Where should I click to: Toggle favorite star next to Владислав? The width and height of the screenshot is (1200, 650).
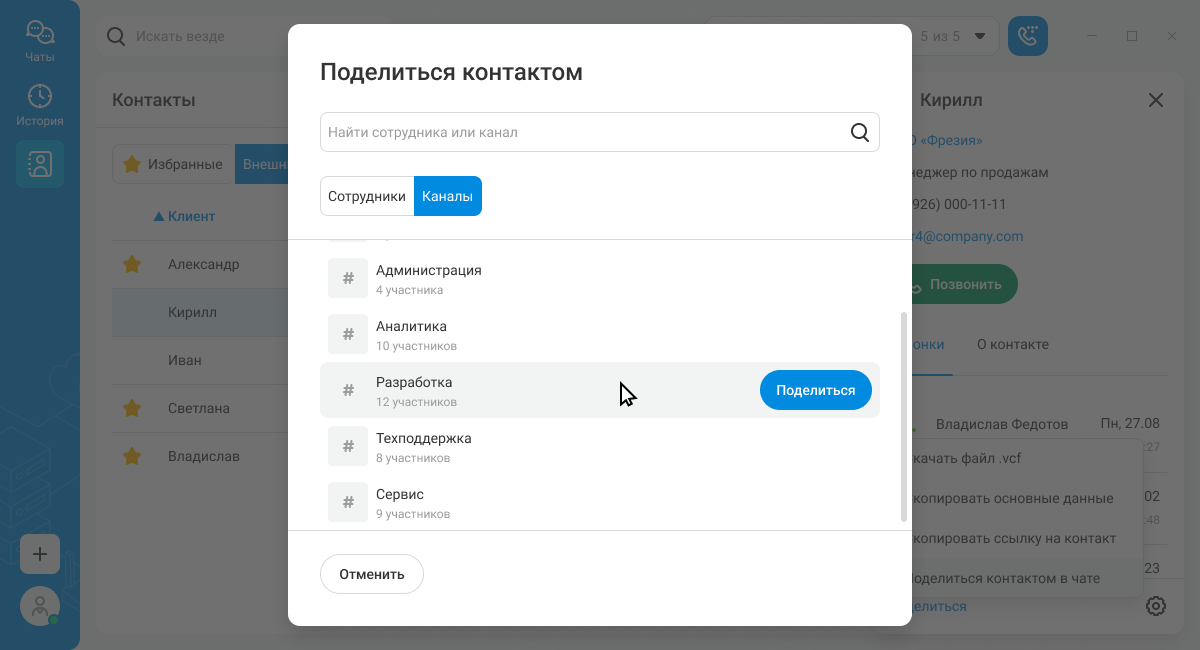131,456
